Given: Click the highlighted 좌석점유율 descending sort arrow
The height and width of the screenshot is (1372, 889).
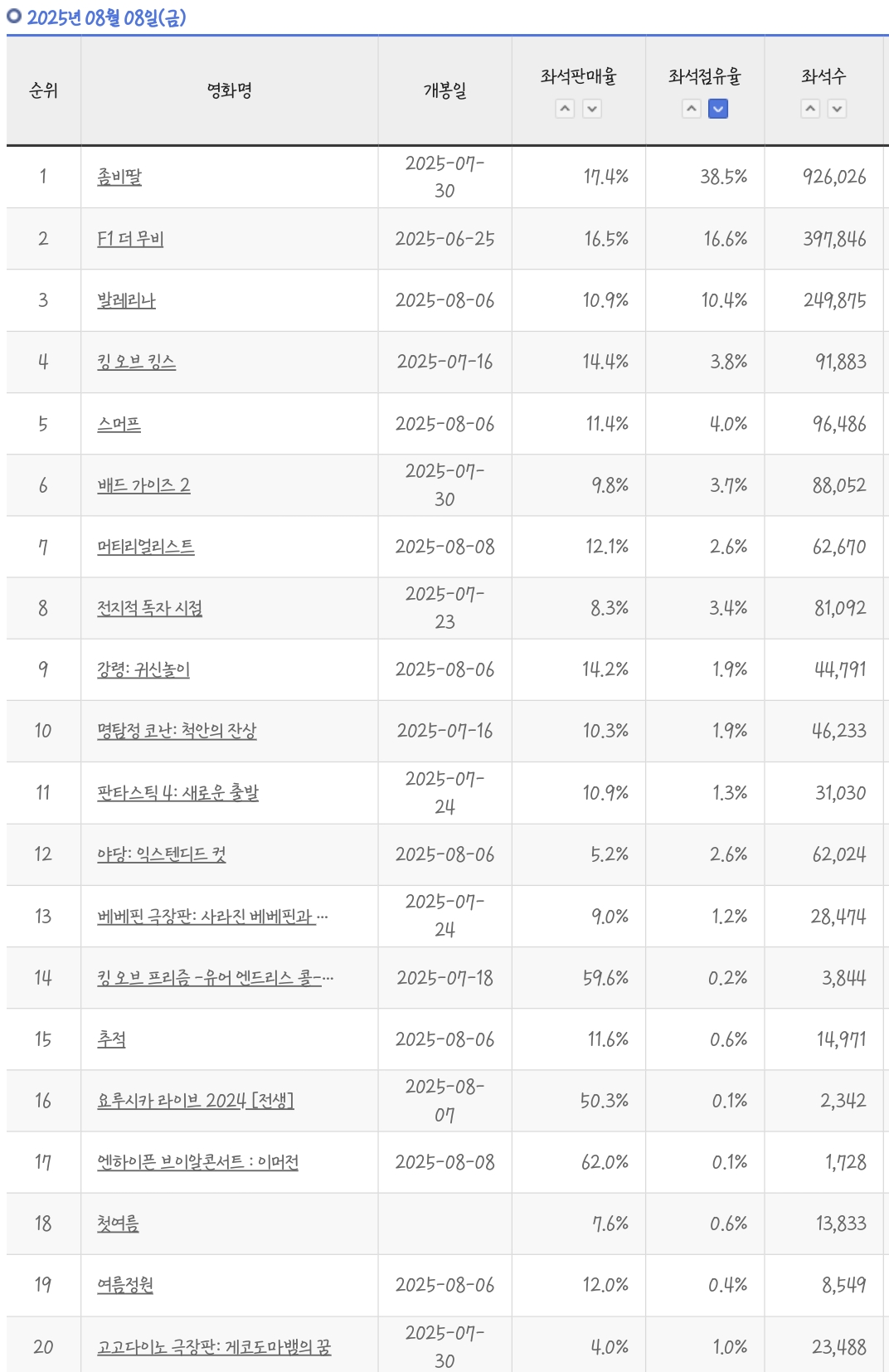Looking at the screenshot, I should 718,109.
